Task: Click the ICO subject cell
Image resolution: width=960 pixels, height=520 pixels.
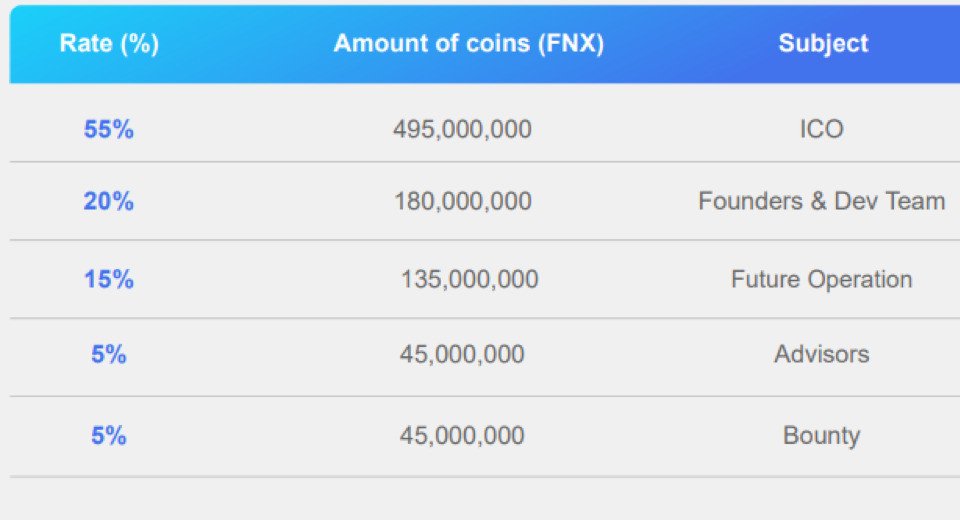Action: click(822, 129)
